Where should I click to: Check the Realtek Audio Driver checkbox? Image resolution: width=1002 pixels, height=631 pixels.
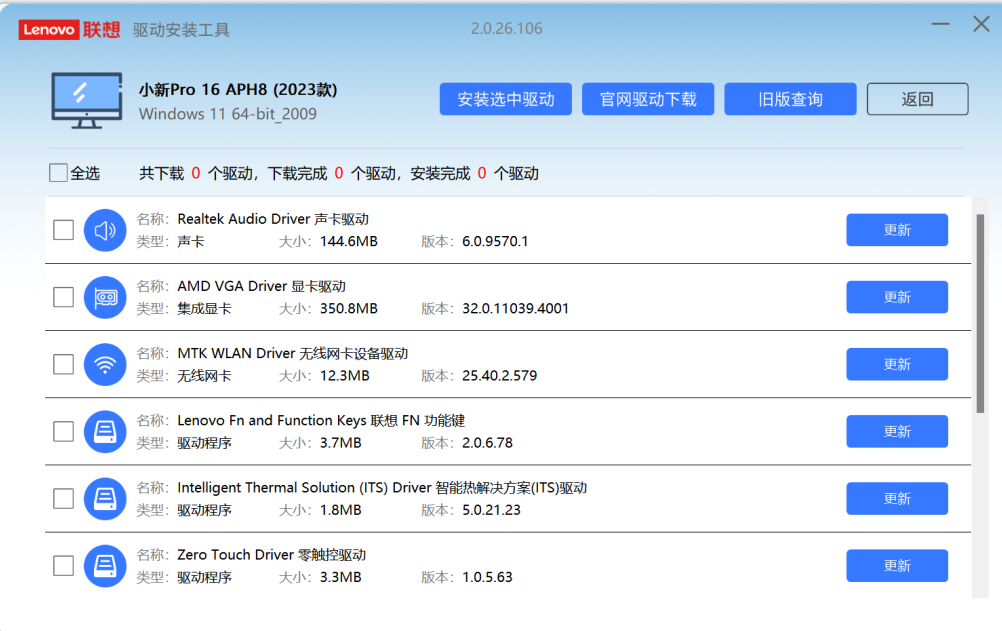pyautogui.click(x=63, y=230)
